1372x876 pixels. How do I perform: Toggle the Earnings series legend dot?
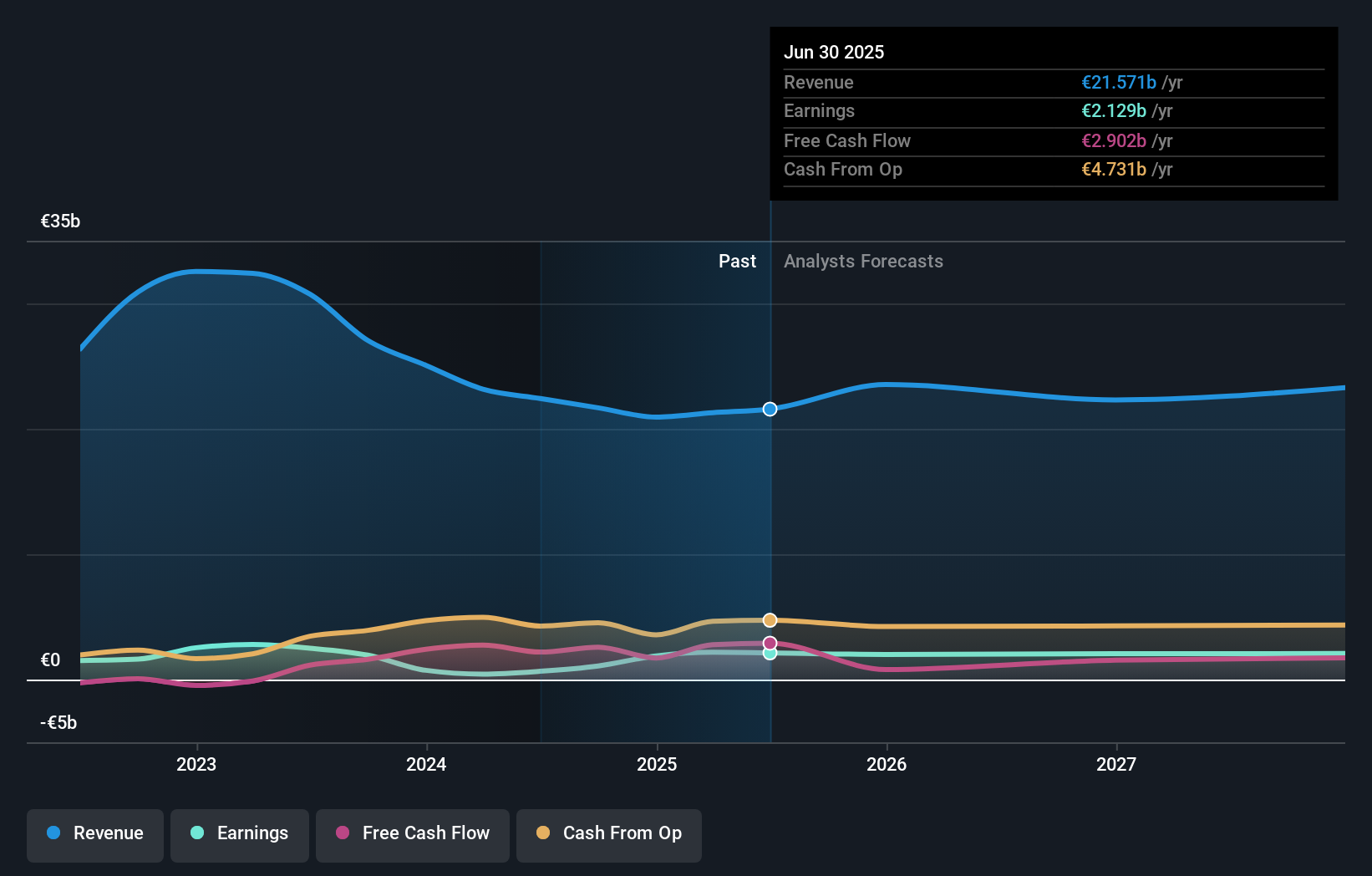click(x=196, y=833)
